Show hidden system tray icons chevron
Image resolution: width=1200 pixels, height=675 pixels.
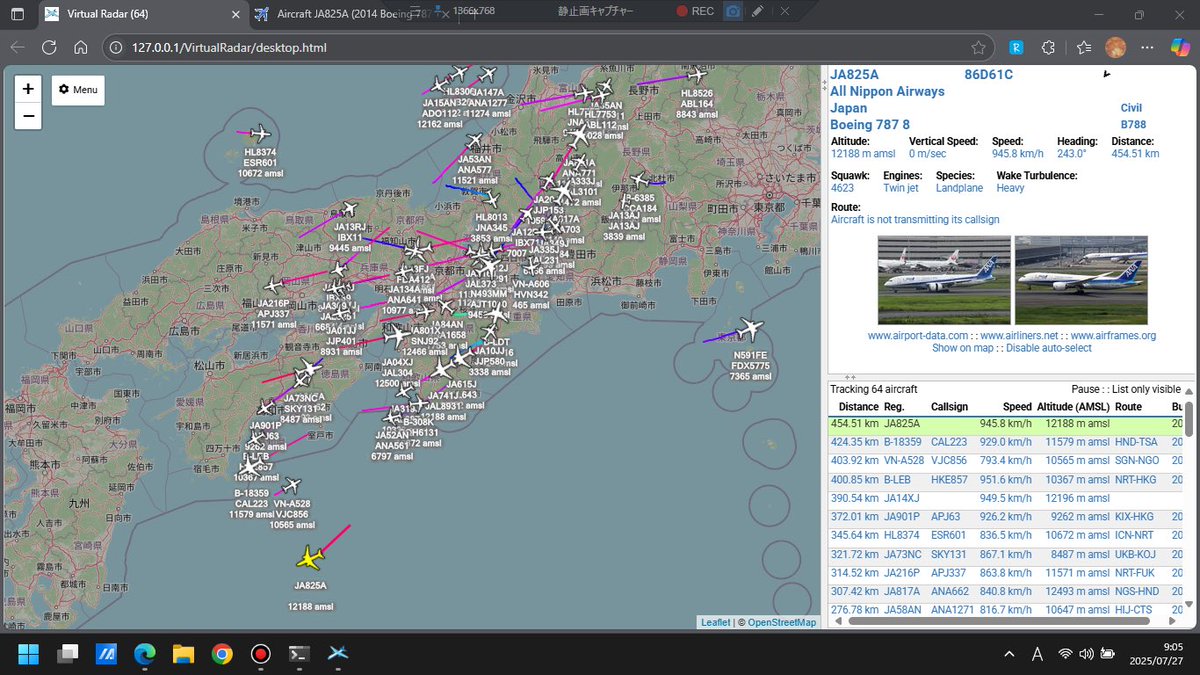tap(1009, 654)
